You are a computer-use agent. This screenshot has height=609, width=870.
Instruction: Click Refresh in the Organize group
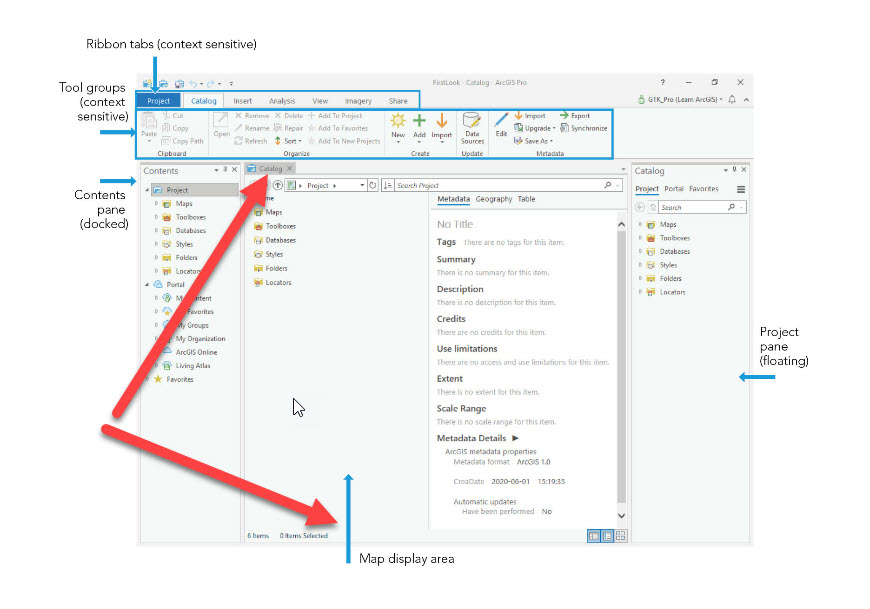point(251,141)
